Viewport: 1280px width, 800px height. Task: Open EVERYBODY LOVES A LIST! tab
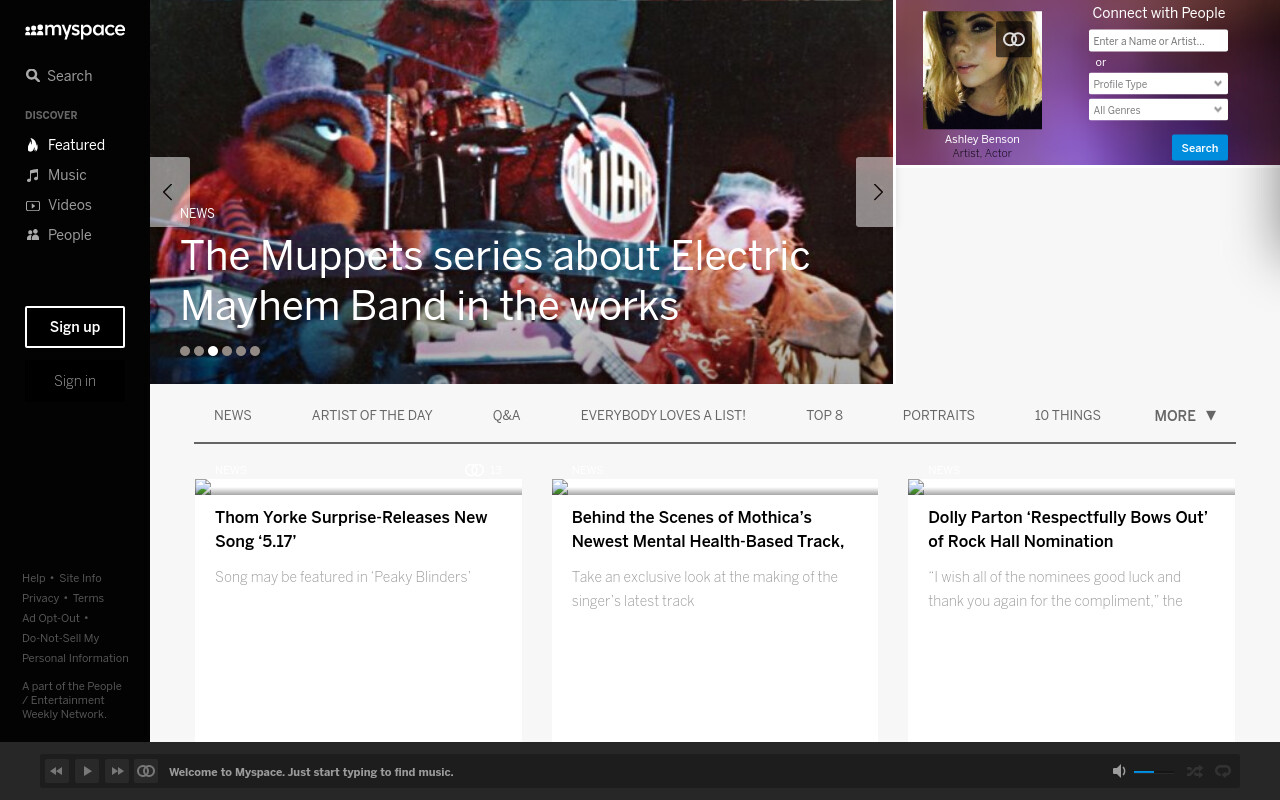point(663,416)
